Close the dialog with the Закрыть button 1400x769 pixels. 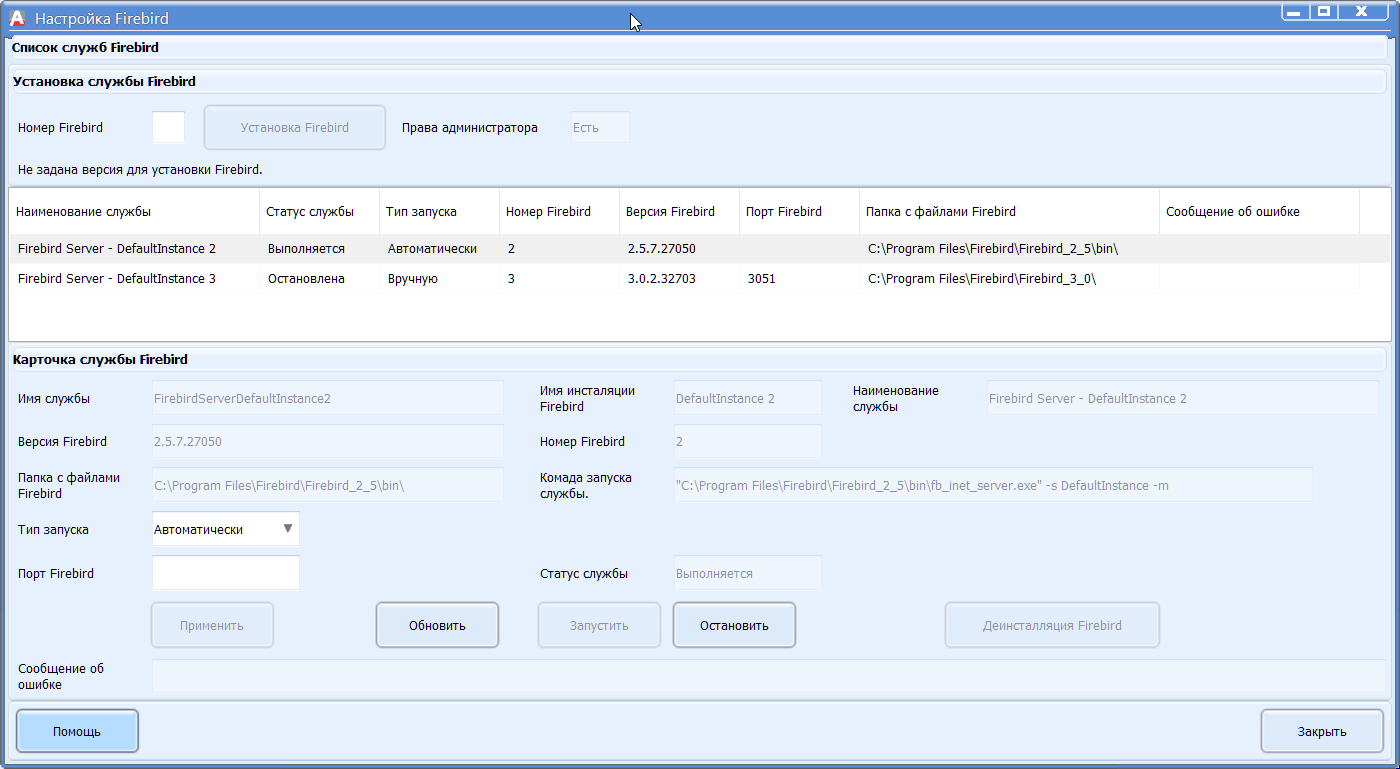coord(1322,731)
